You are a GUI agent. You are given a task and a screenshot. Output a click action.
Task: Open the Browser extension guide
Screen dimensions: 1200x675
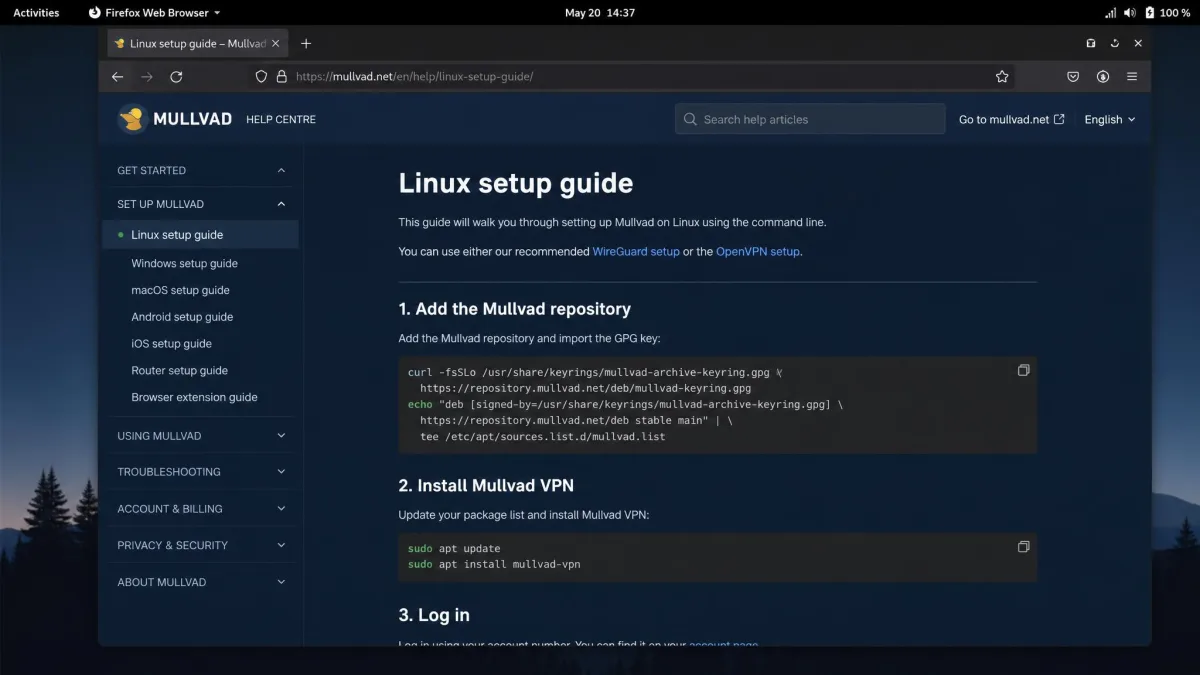pos(195,397)
